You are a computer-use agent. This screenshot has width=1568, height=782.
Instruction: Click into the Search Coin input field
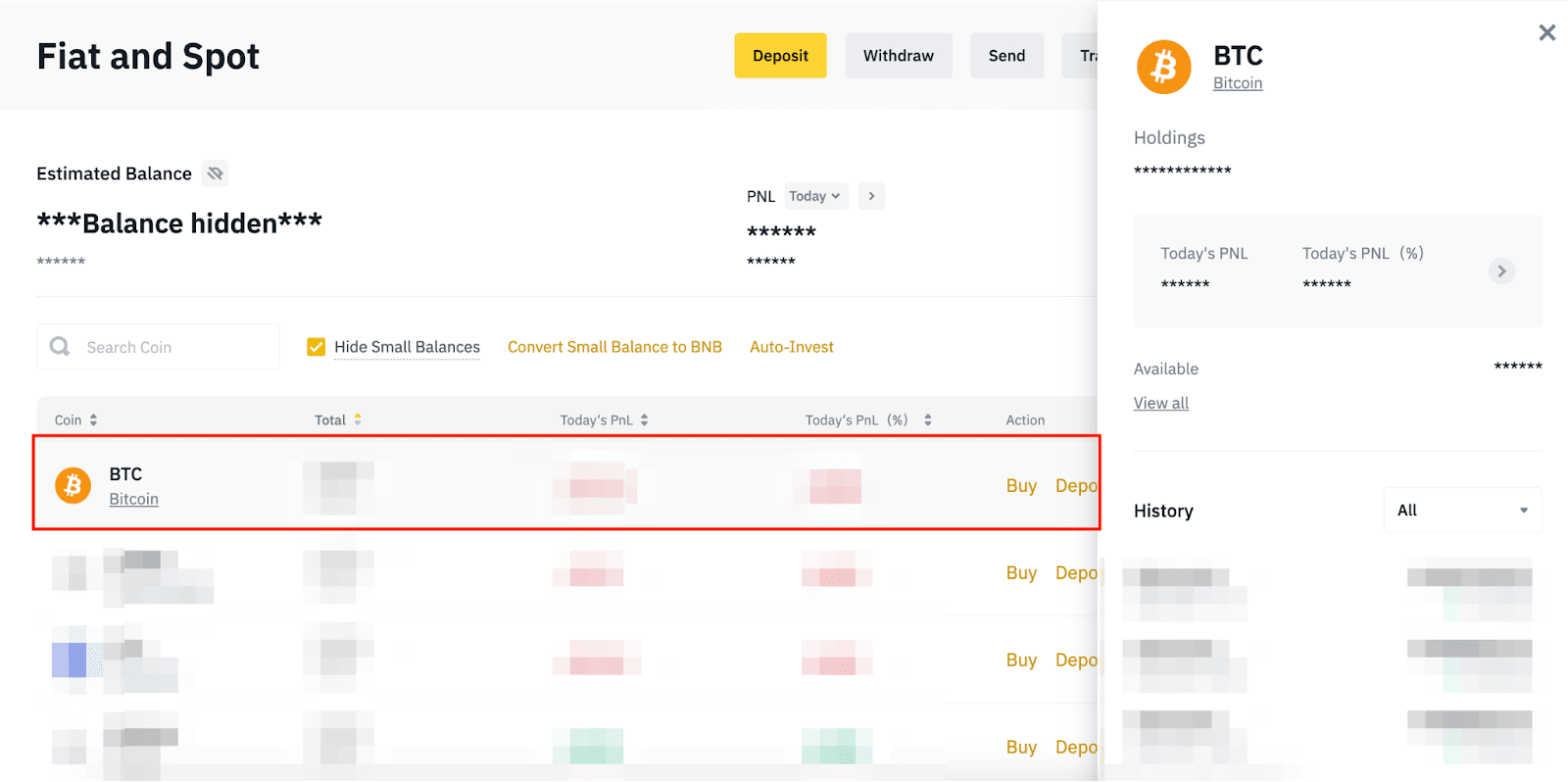tap(171, 347)
